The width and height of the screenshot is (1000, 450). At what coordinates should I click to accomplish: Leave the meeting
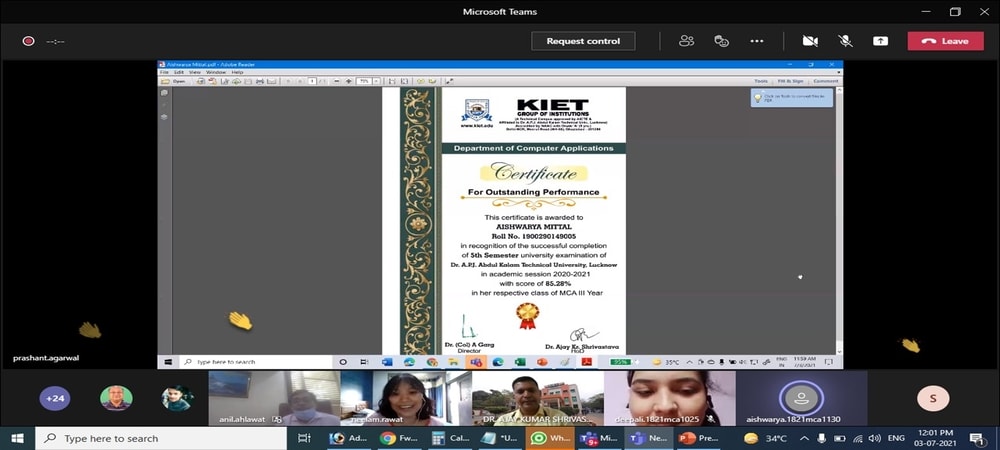(x=945, y=41)
